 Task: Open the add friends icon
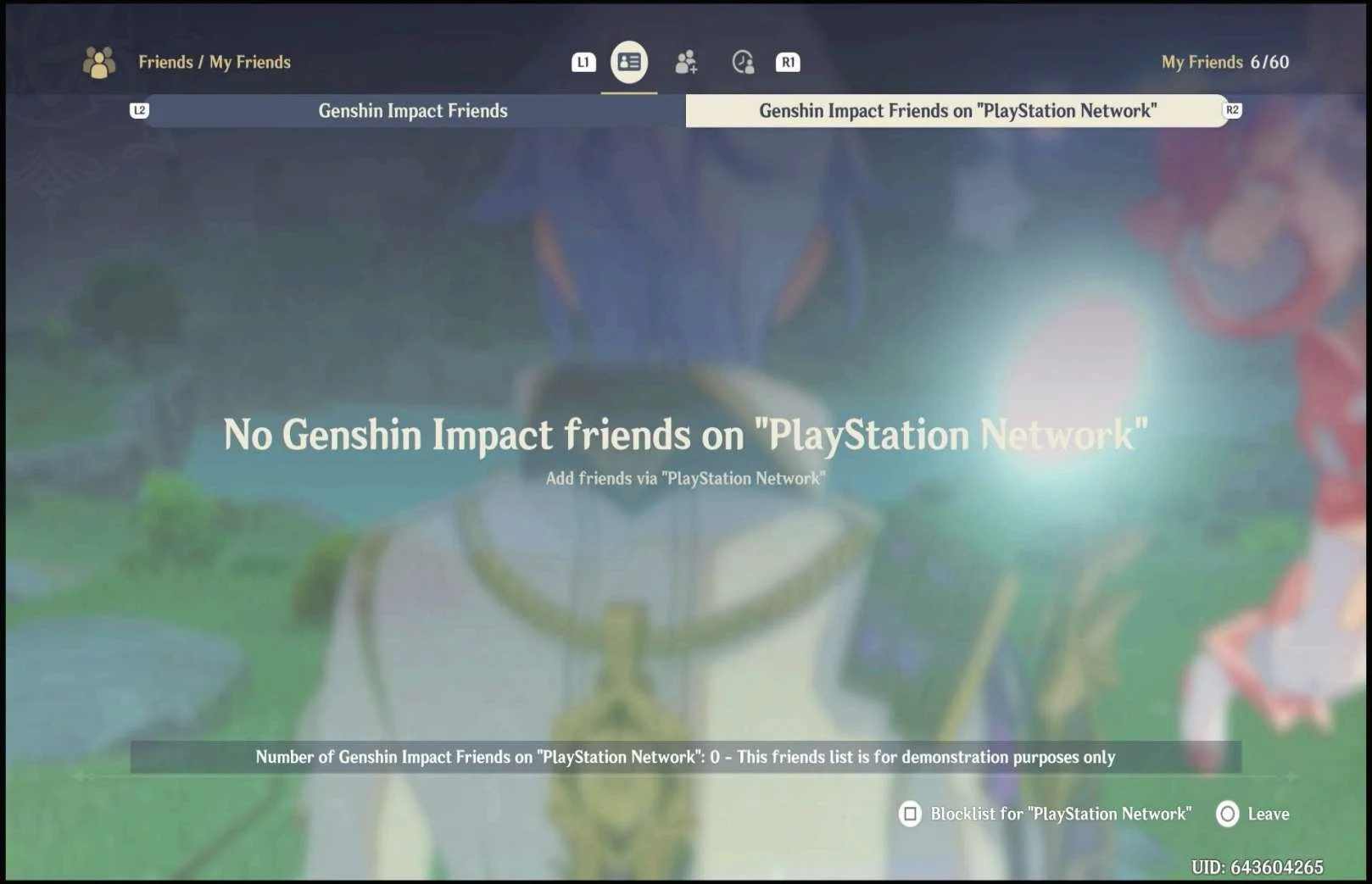[x=686, y=62]
